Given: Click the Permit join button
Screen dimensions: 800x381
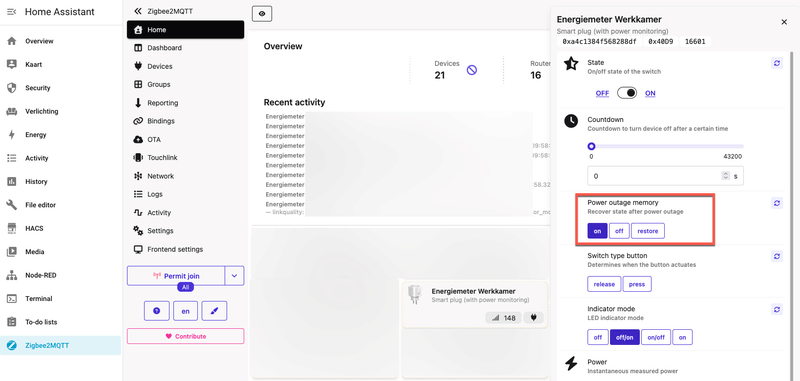Looking at the screenshot, I should (x=176, y=276).
